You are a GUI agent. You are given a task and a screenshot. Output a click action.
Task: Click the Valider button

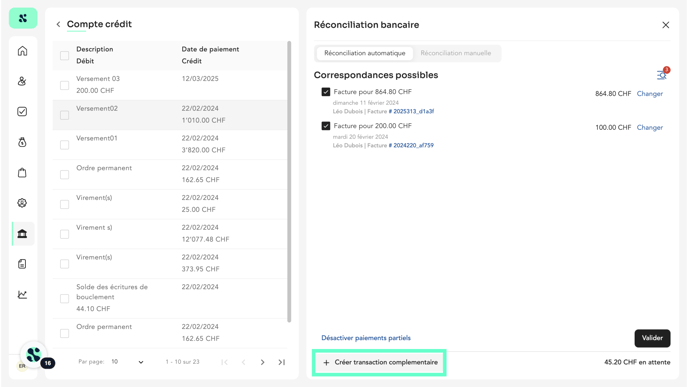(652, 338)
